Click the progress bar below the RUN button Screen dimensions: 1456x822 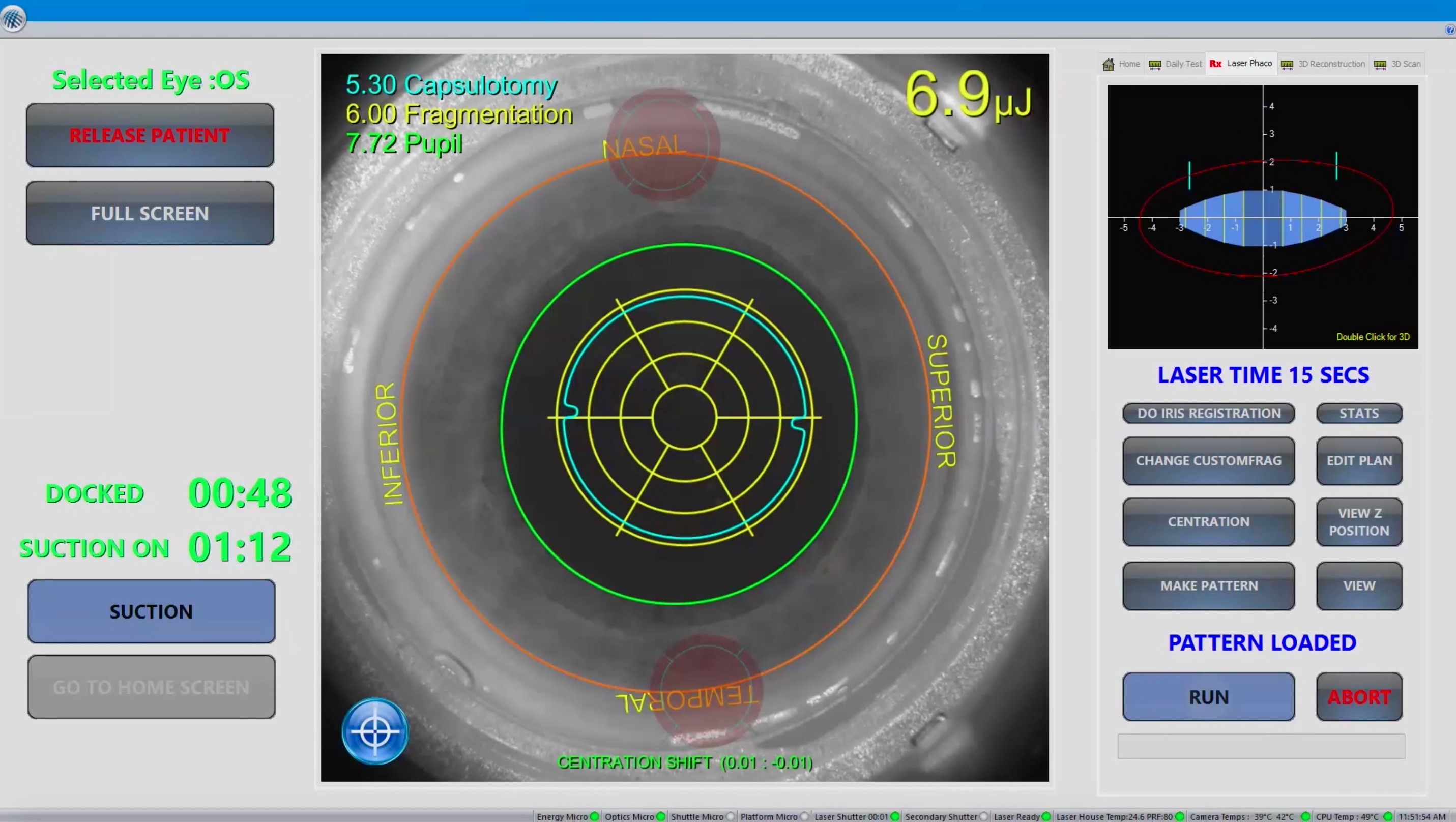[1262, 746]
